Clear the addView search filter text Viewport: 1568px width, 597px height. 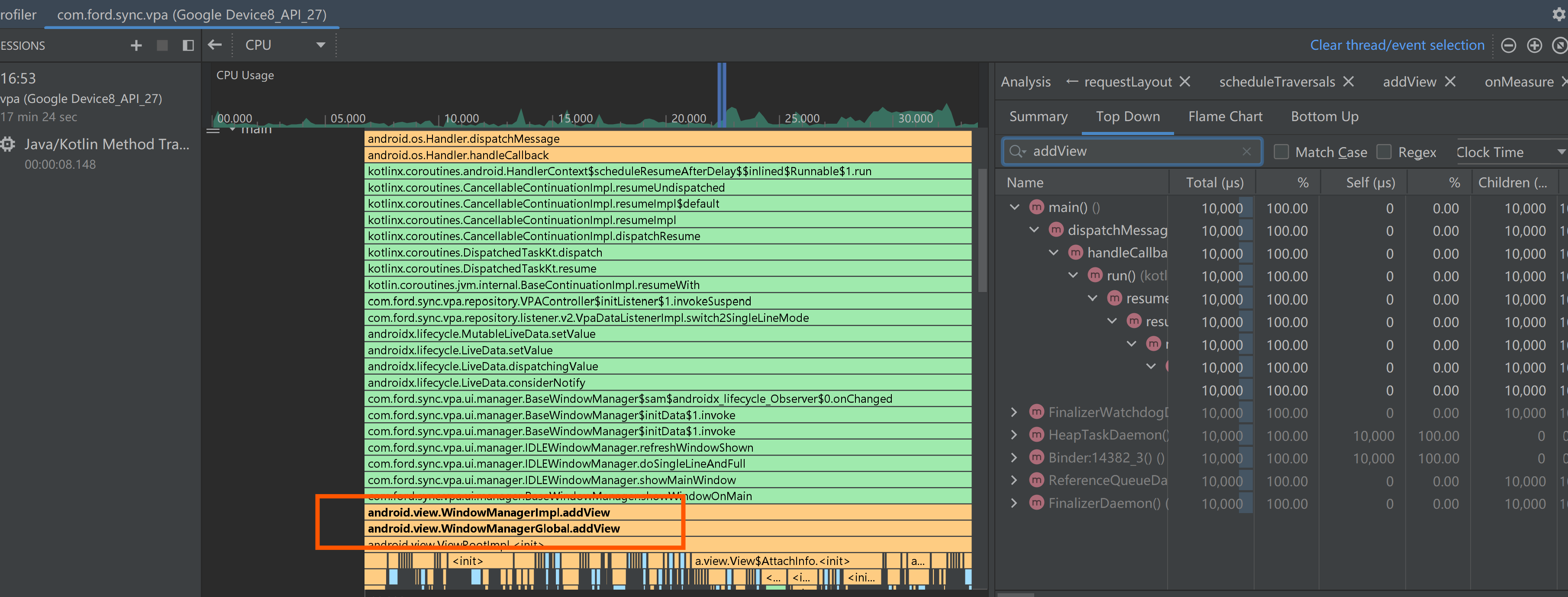[x=1246, y=151]
